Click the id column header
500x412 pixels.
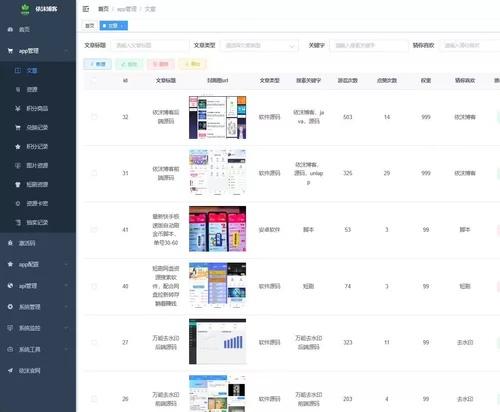[x=125, y=80]
